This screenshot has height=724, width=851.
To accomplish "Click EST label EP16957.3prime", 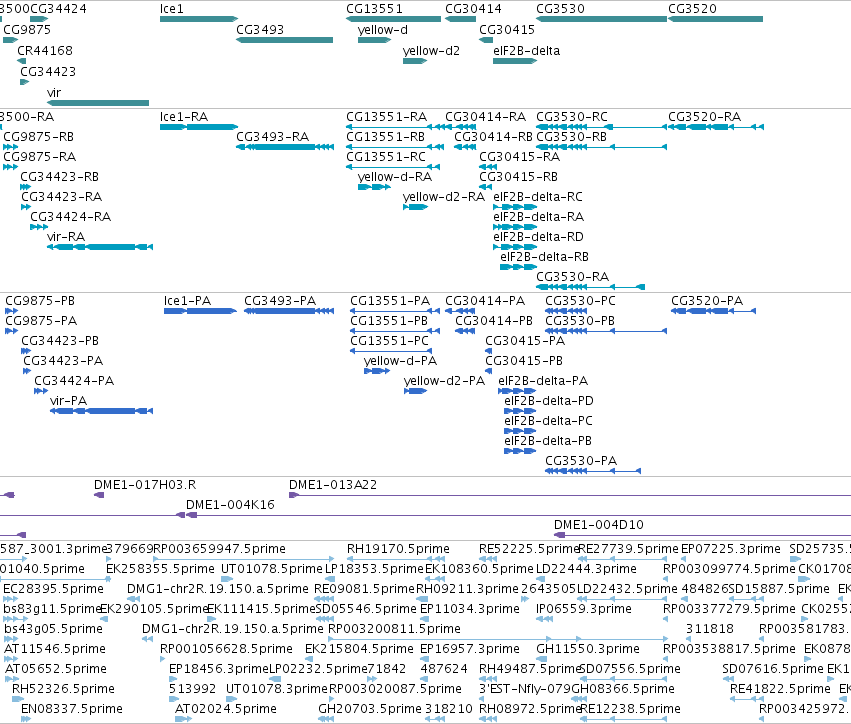I will [469, 650].
